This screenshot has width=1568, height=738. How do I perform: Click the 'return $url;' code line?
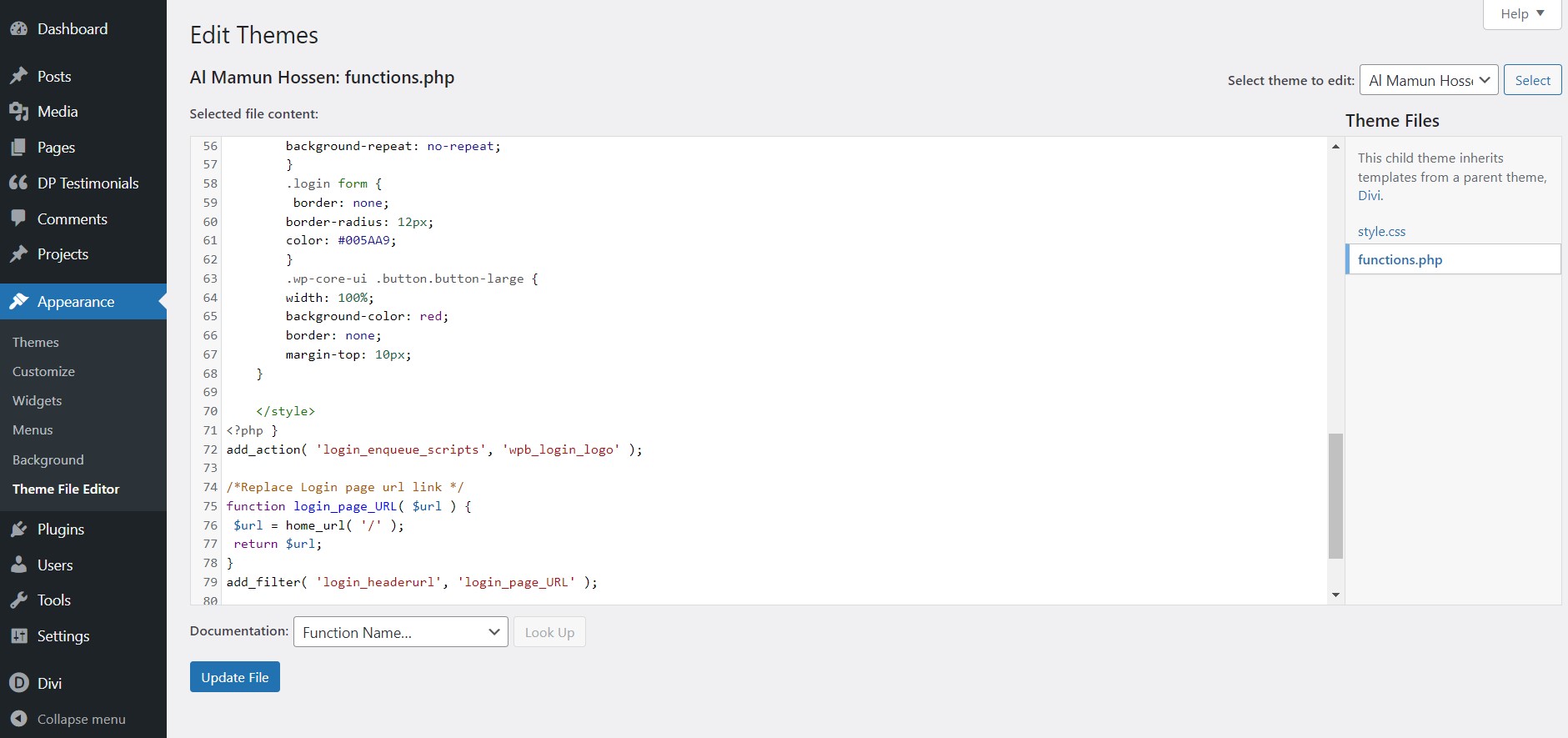278,544
